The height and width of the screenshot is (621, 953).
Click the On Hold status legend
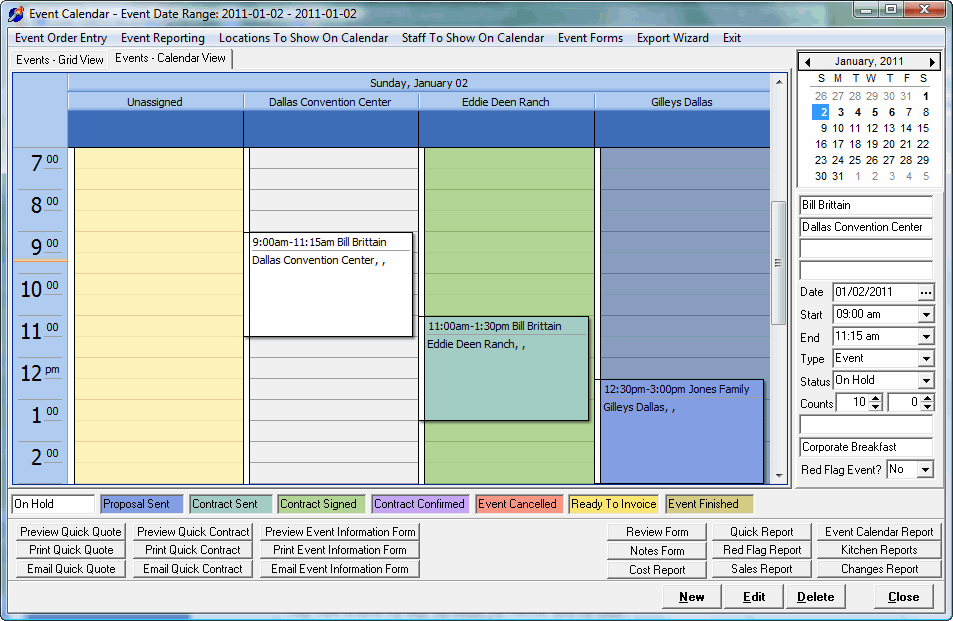pyautogui.click(x=53, y=504)
